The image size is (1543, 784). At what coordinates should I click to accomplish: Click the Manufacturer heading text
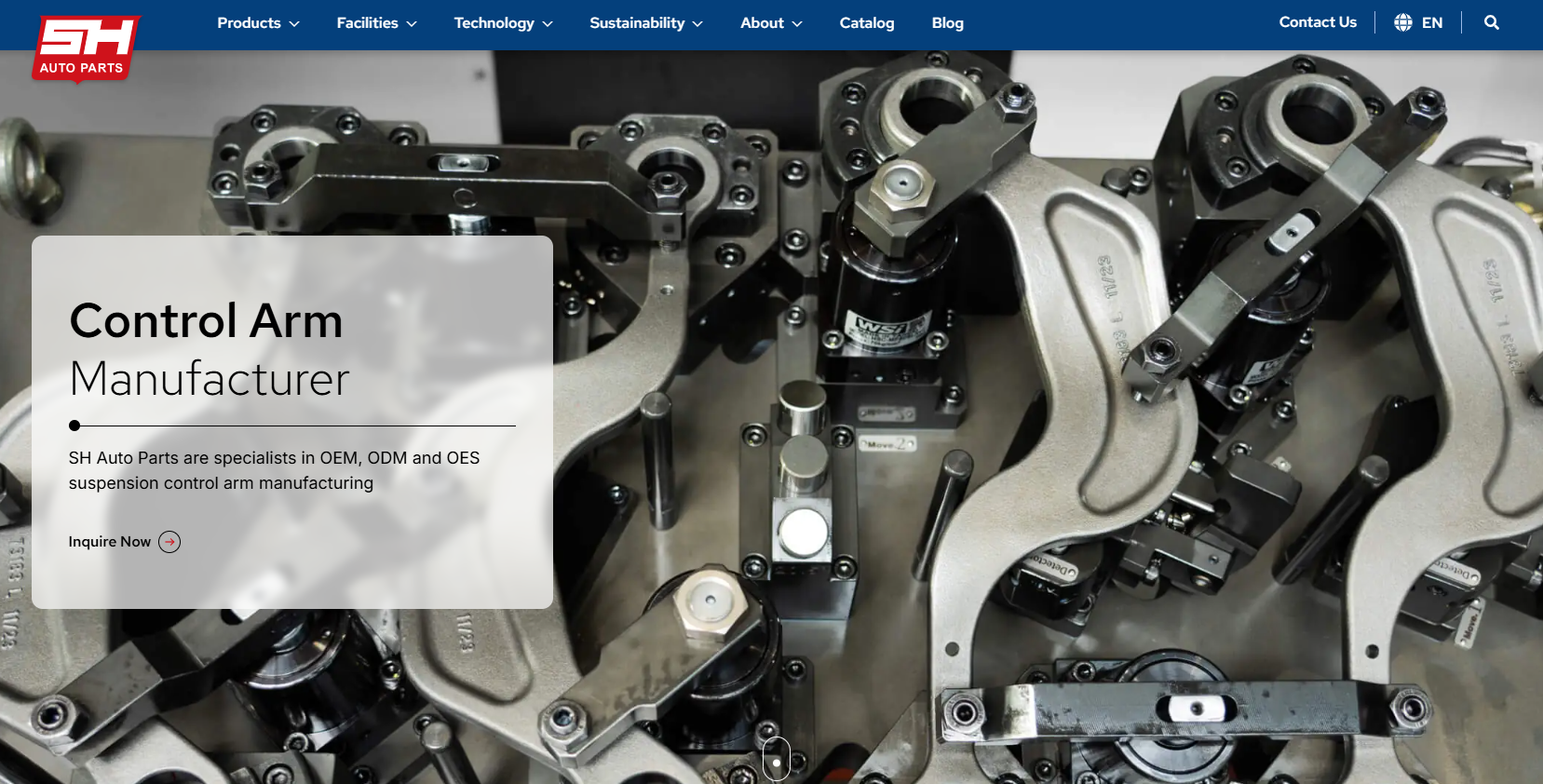point(210,379)
